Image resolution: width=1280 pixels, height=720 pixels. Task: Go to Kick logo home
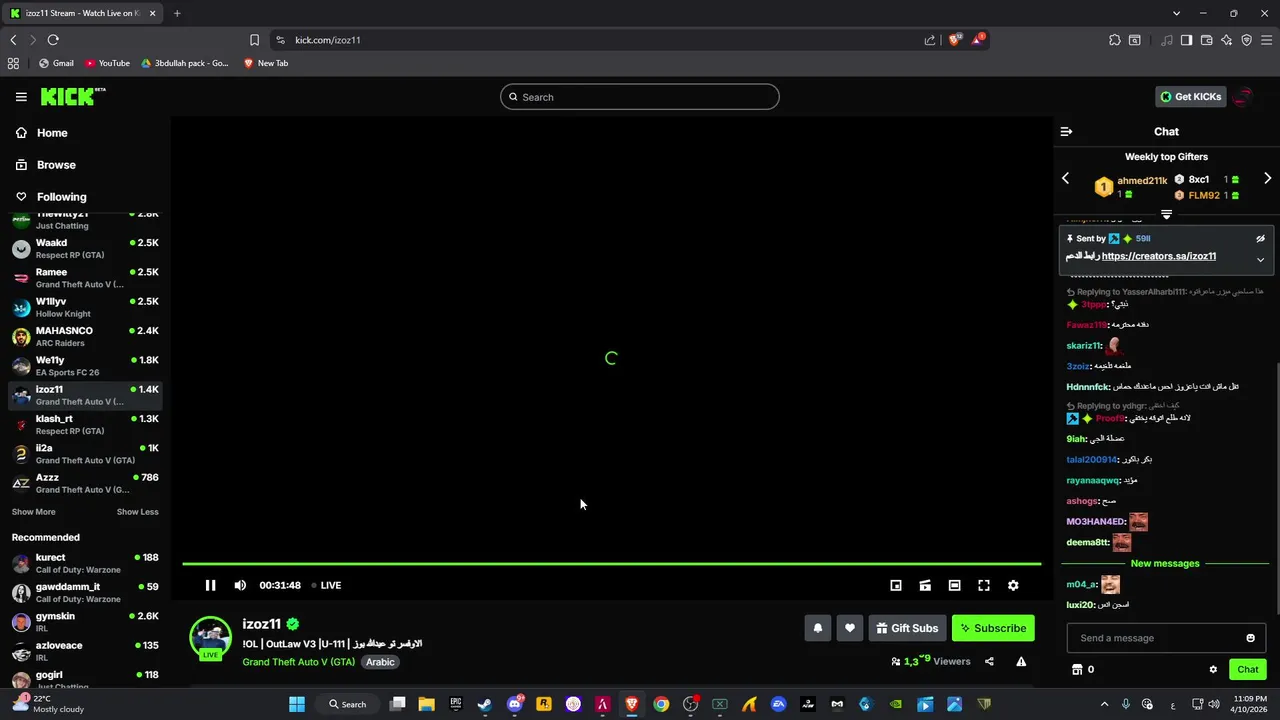coord(72,96)
